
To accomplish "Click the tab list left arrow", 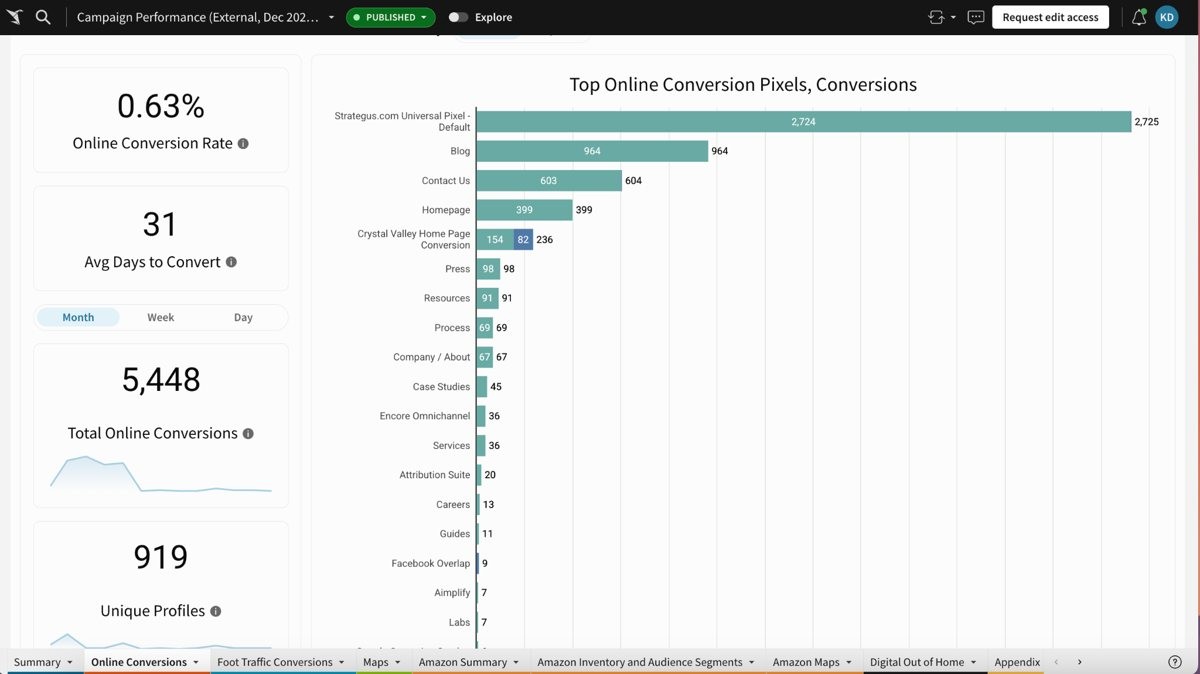I will [1056, 662].
